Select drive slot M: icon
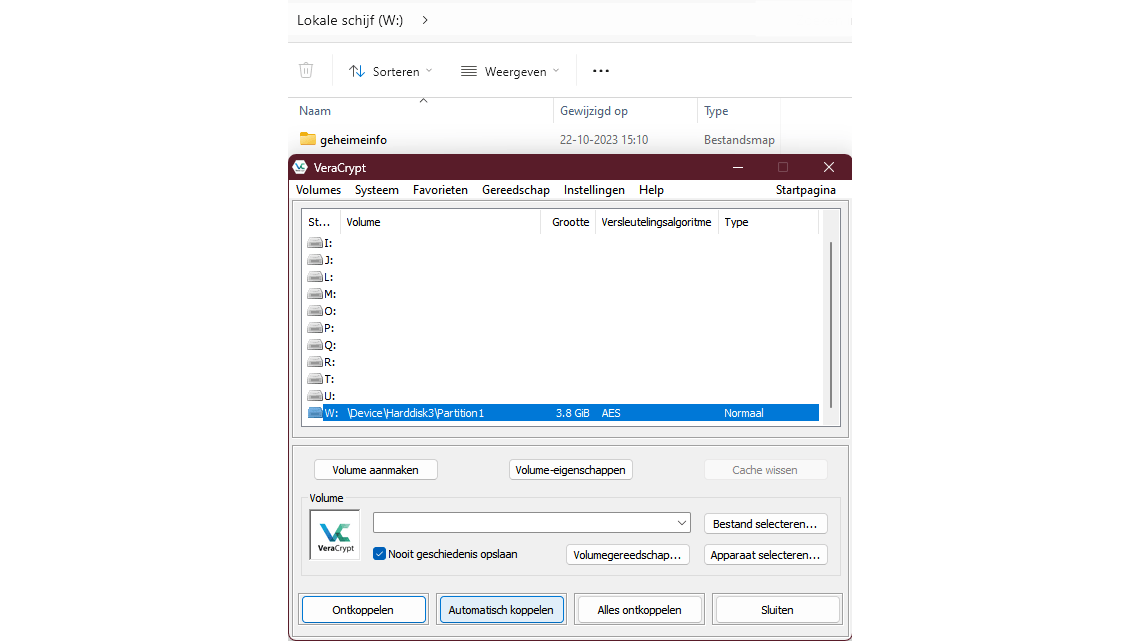Screen dimensions: 1140x641 [315, 294]
